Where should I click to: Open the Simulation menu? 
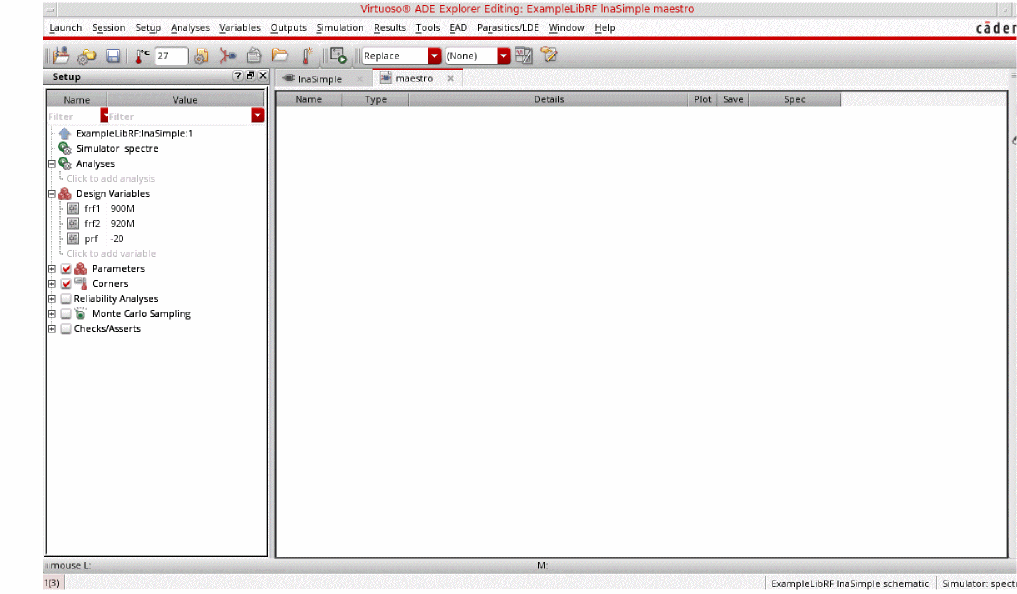[339, 28]
